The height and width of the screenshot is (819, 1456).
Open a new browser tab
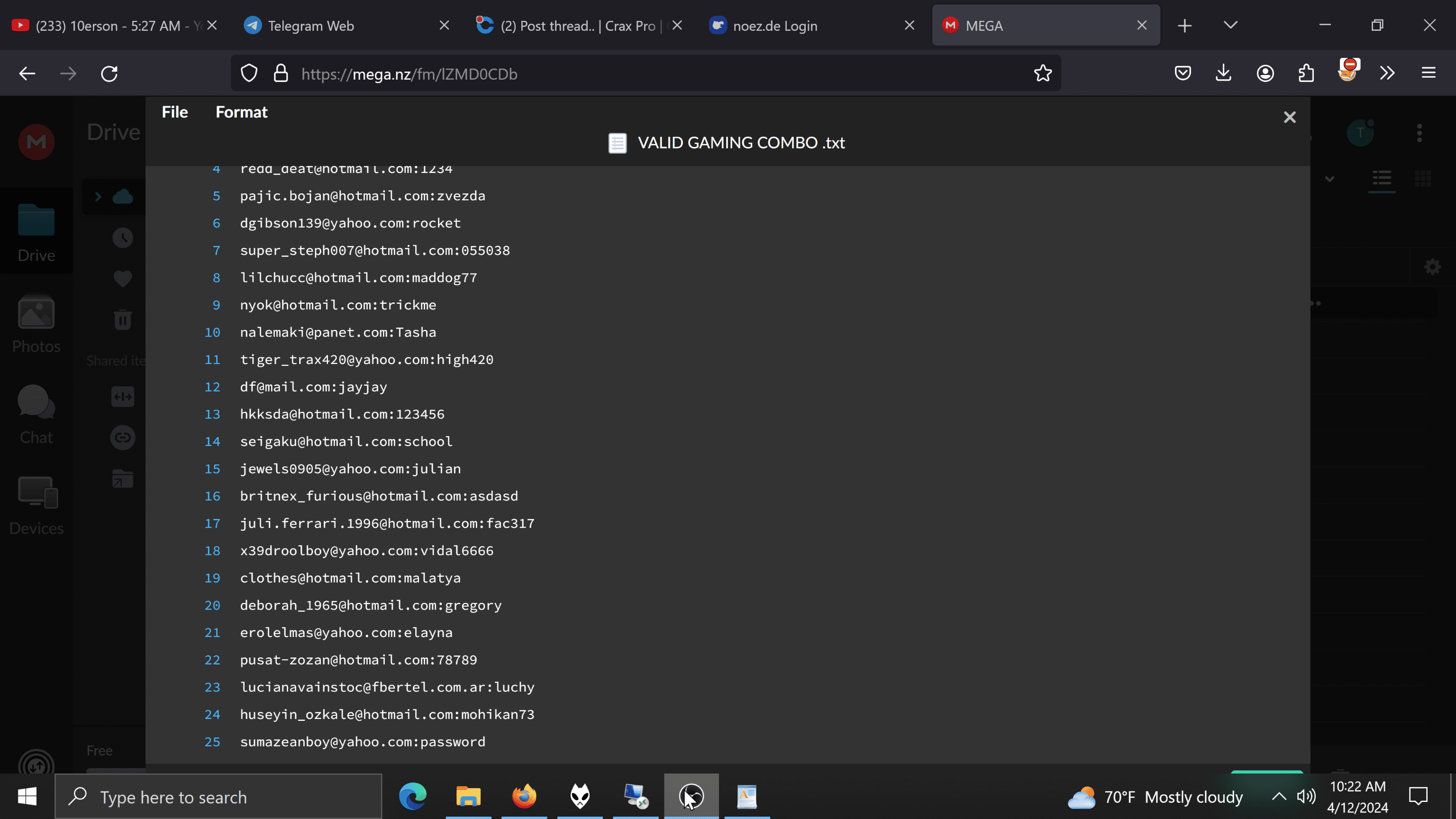coord(1185,26)
